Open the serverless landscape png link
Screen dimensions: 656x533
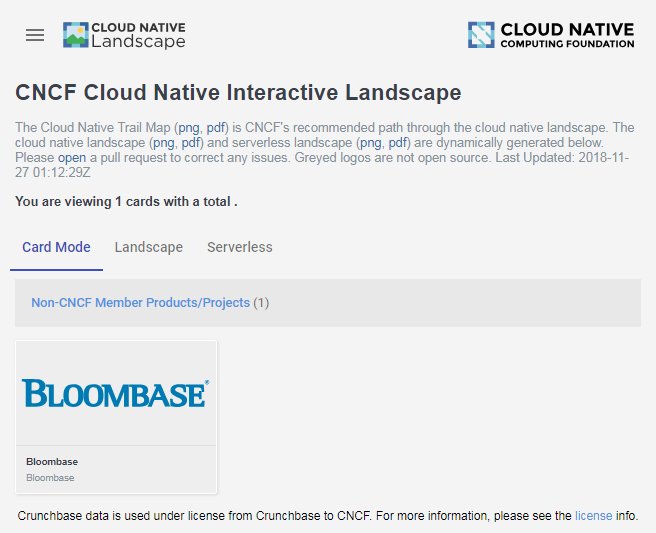tap(371, 143)
